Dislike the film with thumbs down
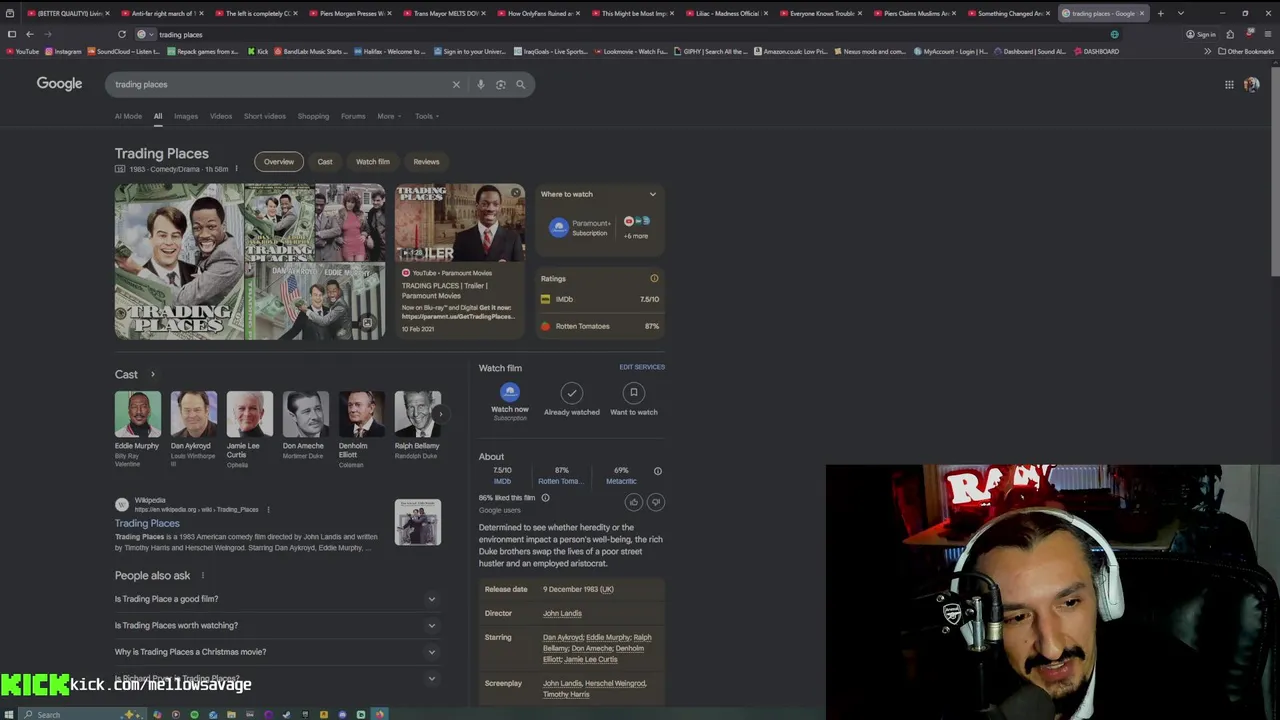The height and width of the screenshot is (720, 1280). click(x=656, y=502)
